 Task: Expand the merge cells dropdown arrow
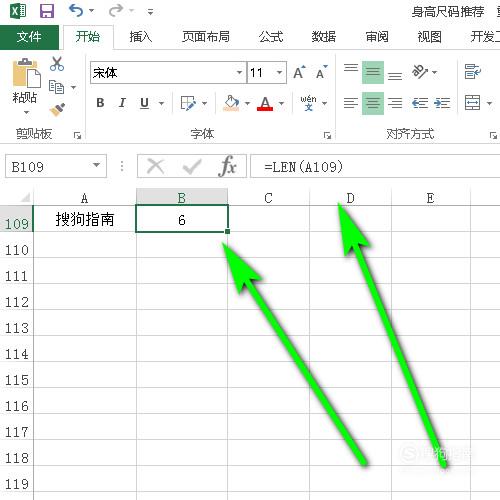pos(489,103)
